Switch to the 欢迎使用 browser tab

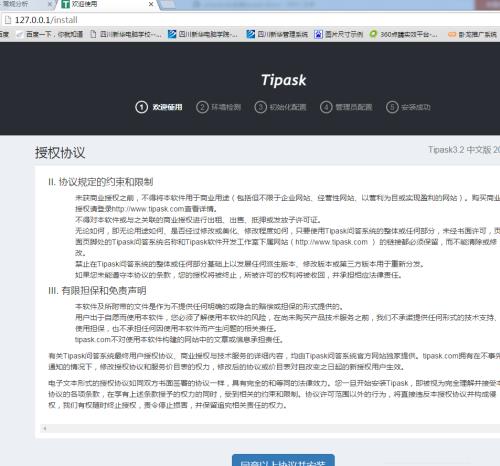(108, 4)
